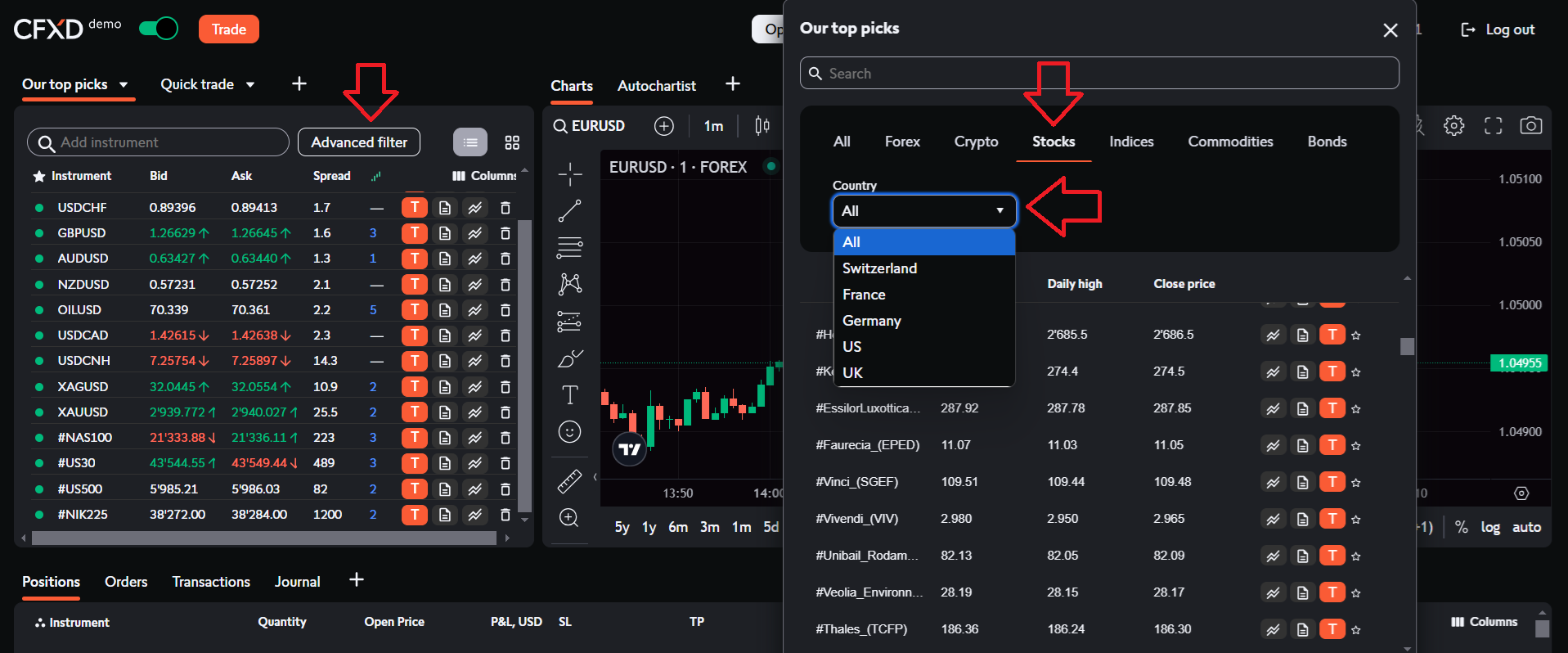The height and width of the screenshot is (653, 1568).
Task: Click the orange Trade button
Action: (x=229, y=29)
